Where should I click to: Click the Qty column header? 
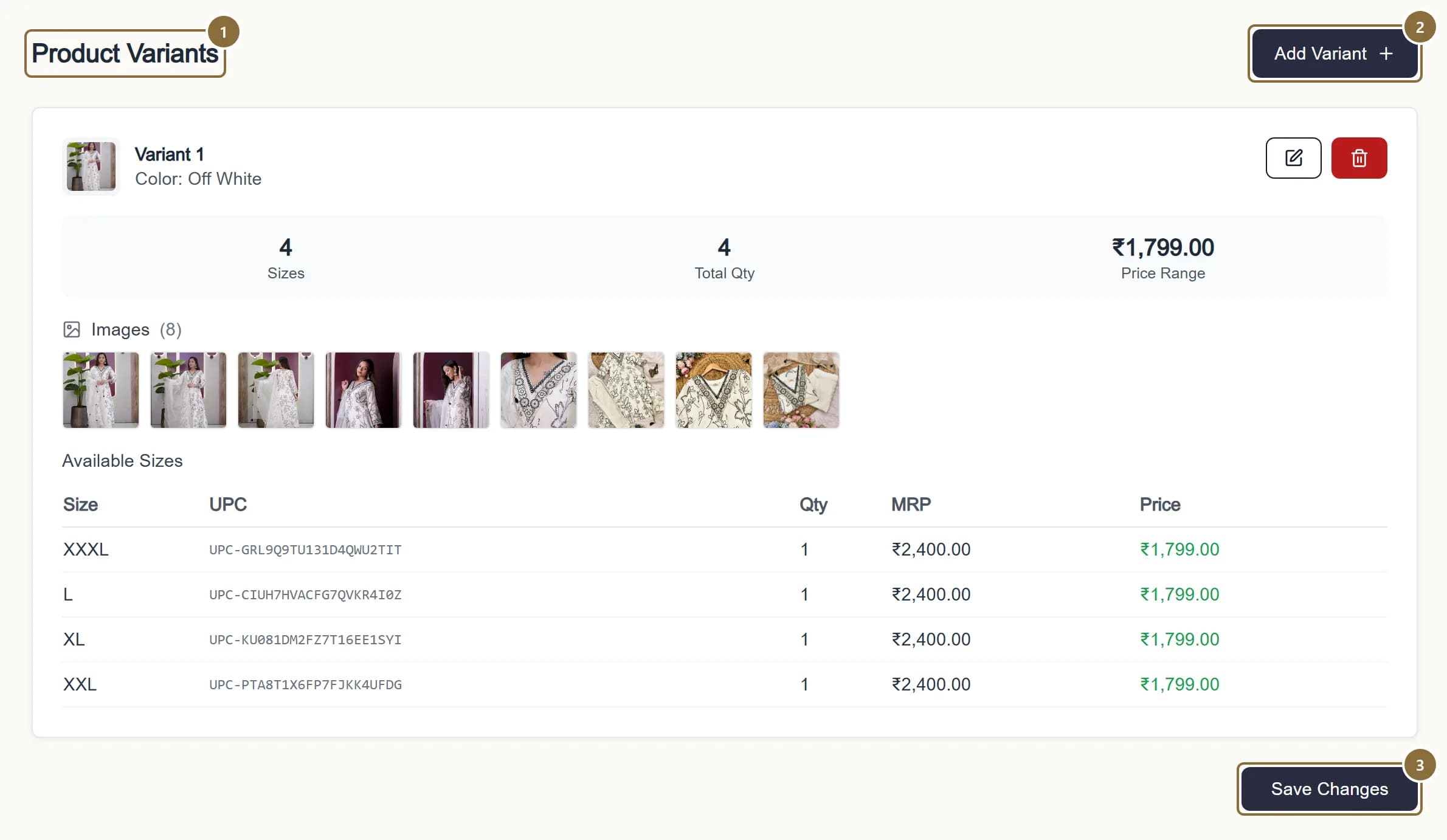click(x=813, y=504)
